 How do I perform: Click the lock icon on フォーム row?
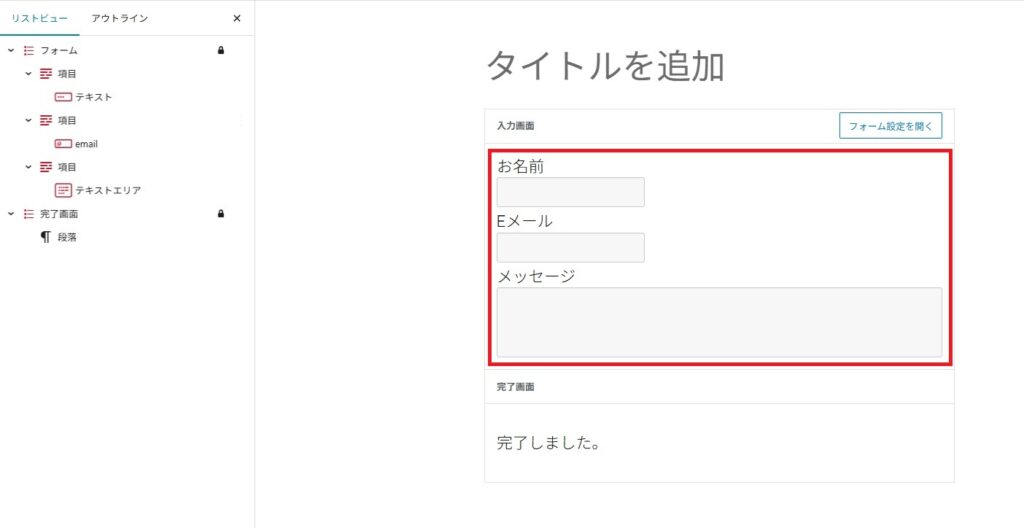click(x=221, y=50)
